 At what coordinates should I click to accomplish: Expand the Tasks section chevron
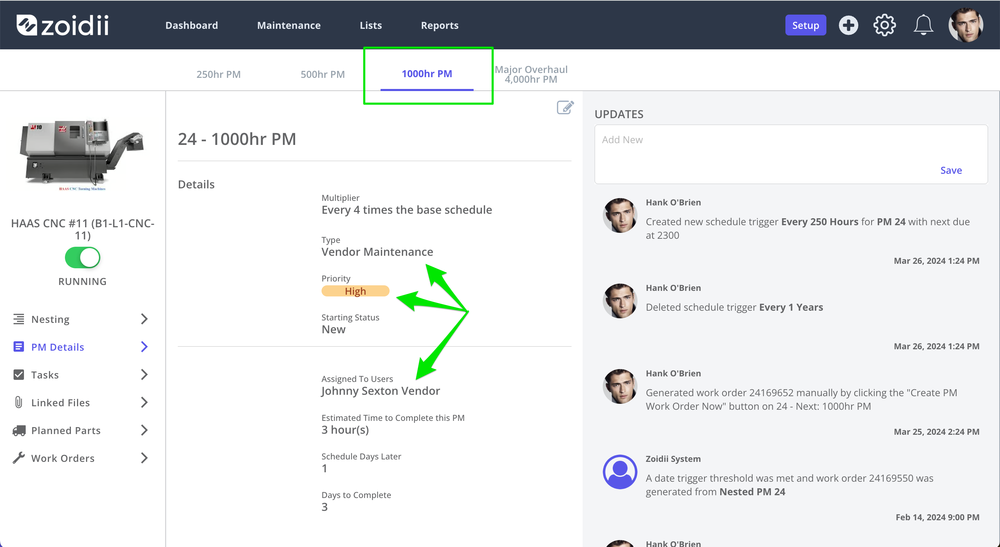(x=144, y=374)
